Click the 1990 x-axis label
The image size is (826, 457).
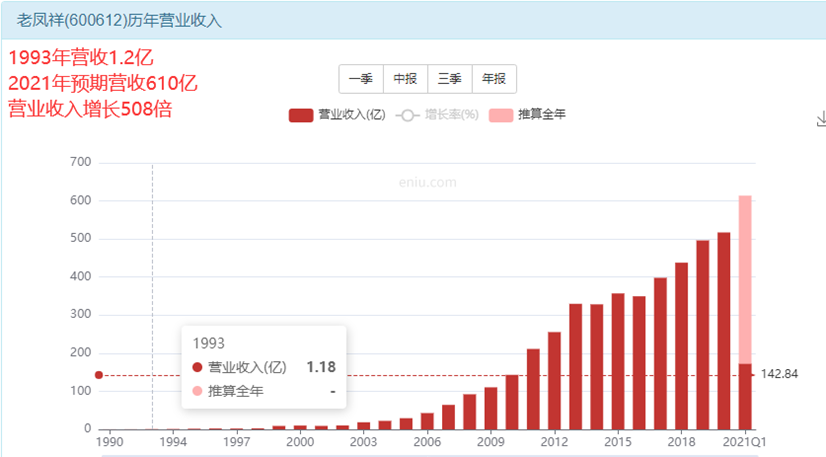point(110,442)
